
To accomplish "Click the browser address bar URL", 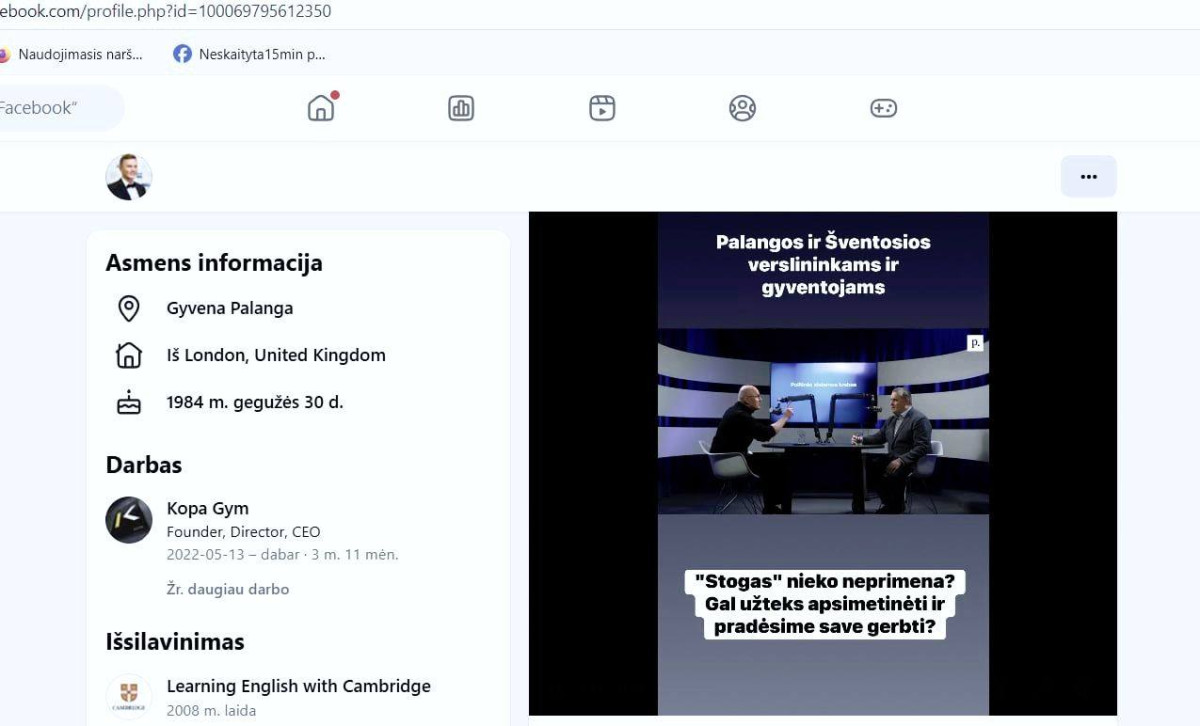I will coord(166,12).
